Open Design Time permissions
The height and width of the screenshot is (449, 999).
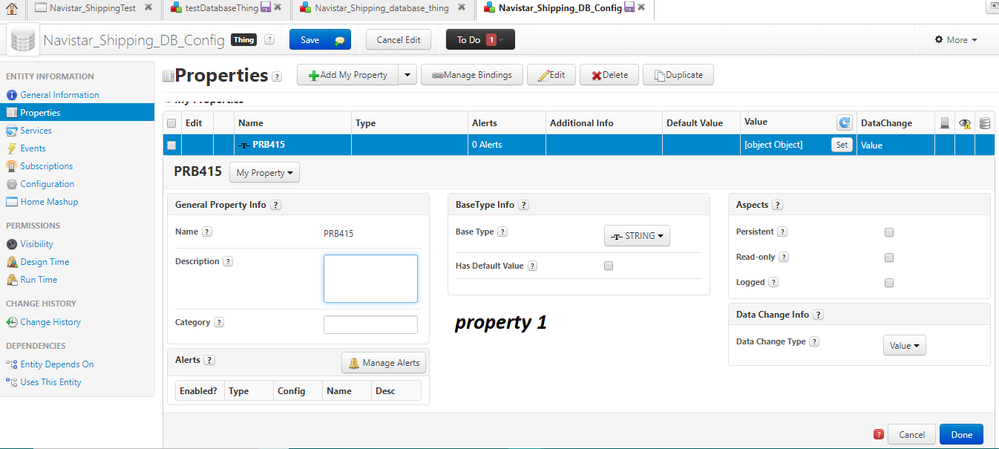44,262
